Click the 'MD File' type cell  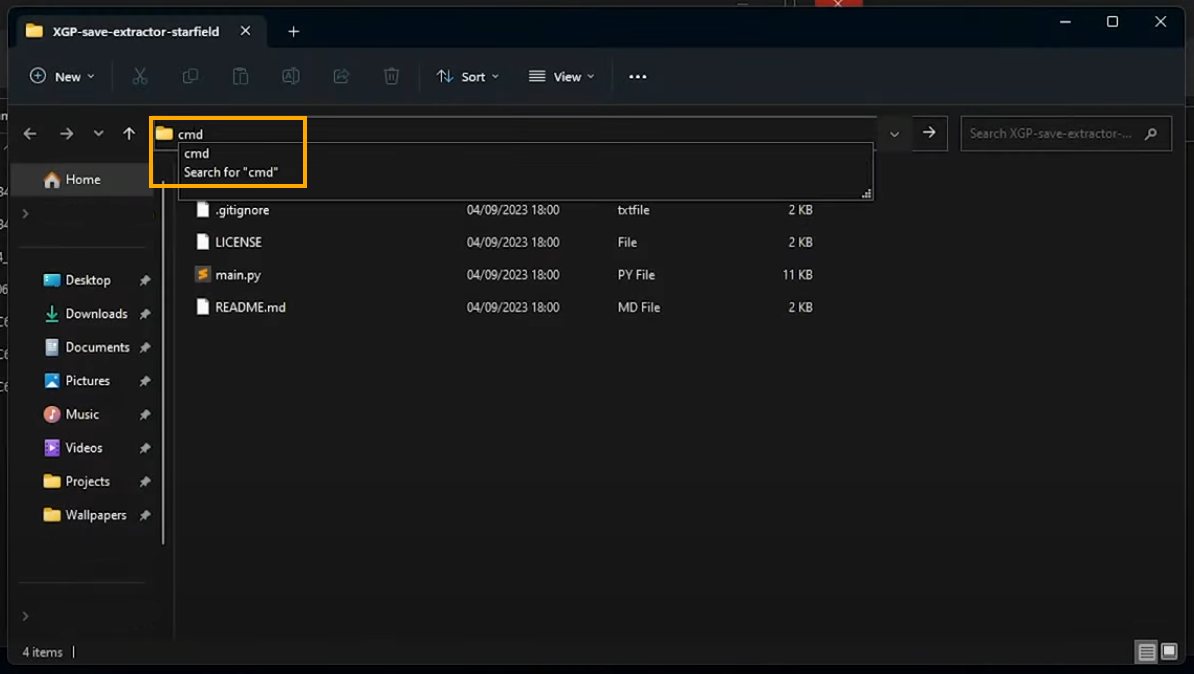click(x=639, y=308)
